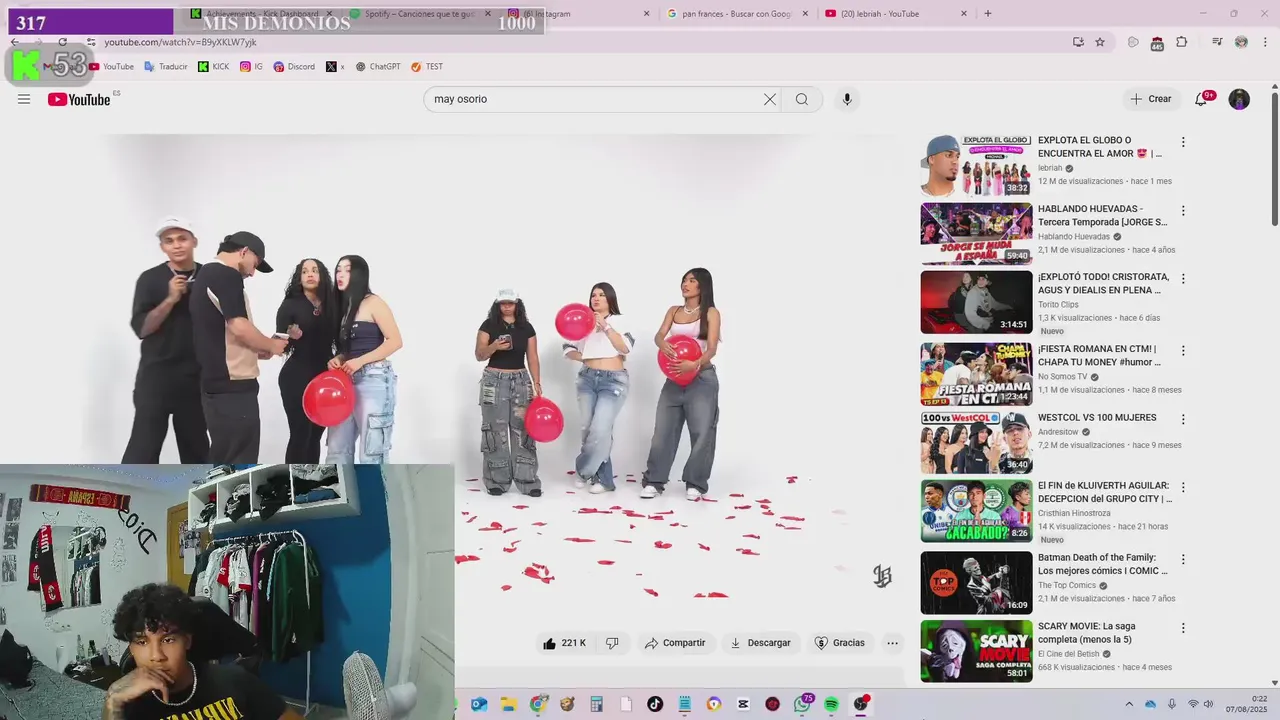Screen dimensions: 1280x720
Task: Bookmark this page with the star icon
Action: [x=1100, y=42]
